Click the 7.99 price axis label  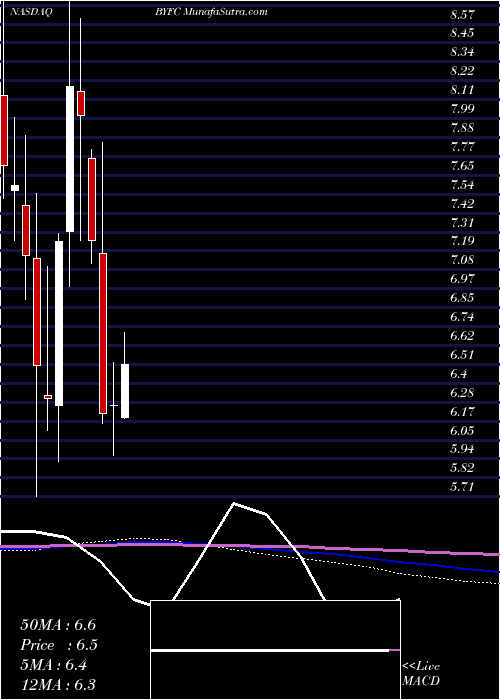pyautogui.click(x=462, y=109)
